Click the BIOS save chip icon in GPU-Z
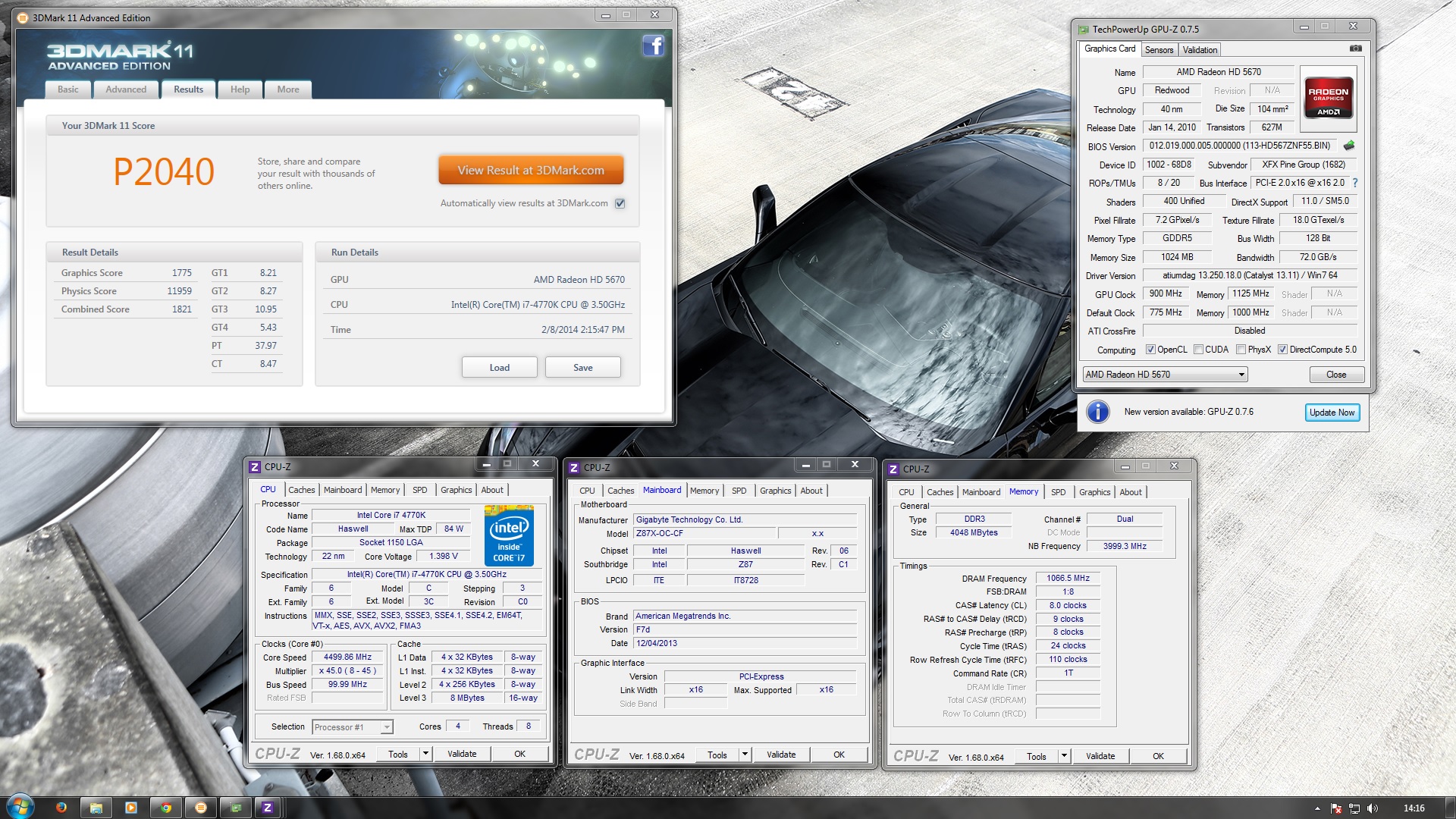Viewport: 1456px width, 819px height. (x=1349, y=146)
